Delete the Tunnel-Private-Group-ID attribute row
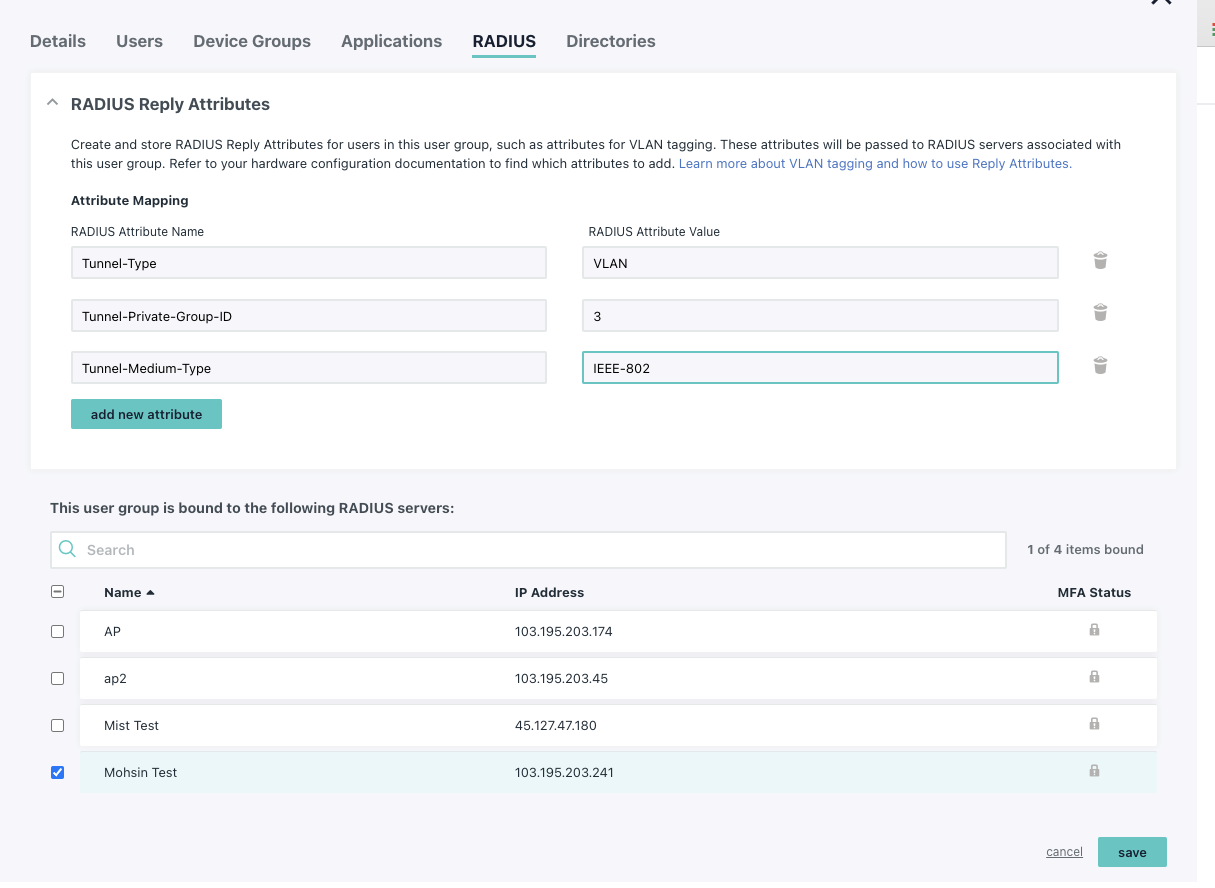Viewport: 1215px width, 888px height. (x=1100, y=313)
